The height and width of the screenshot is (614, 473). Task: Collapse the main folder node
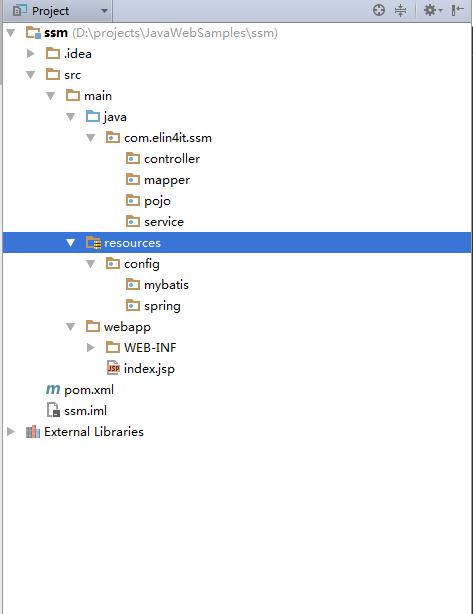51,96
